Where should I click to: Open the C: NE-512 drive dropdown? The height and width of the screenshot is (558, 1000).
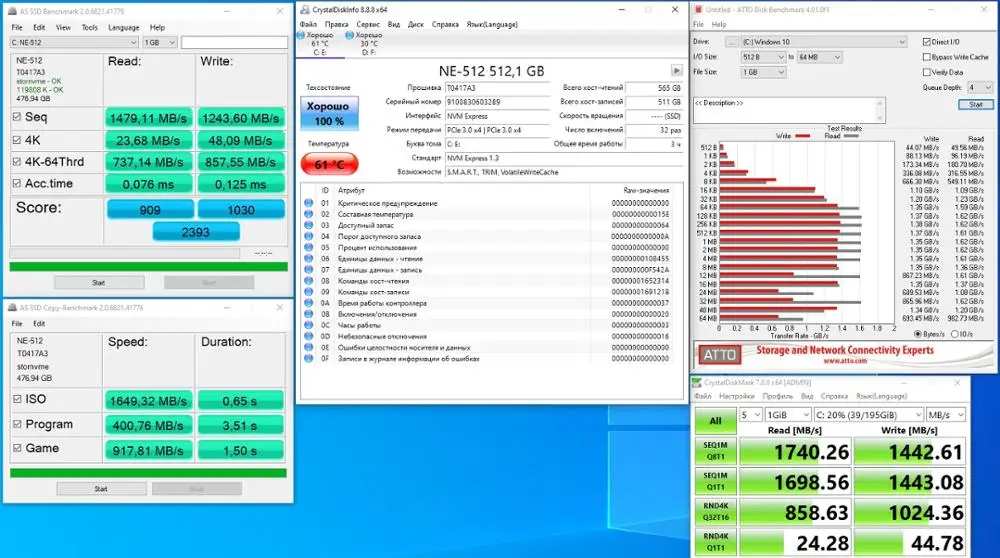click(x=74, y=42)
